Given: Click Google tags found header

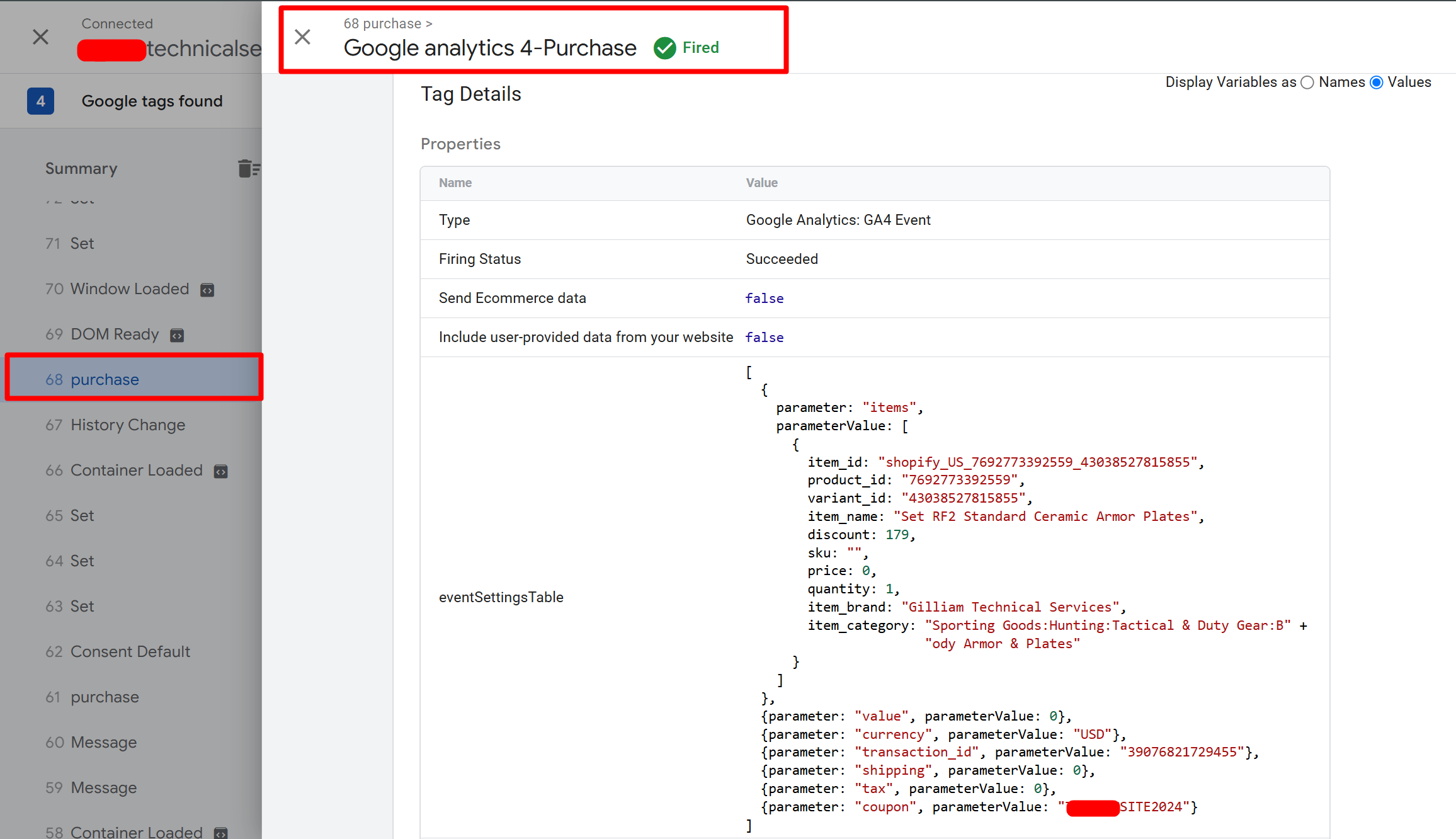Looking at the screenshot, I should 152,101.
